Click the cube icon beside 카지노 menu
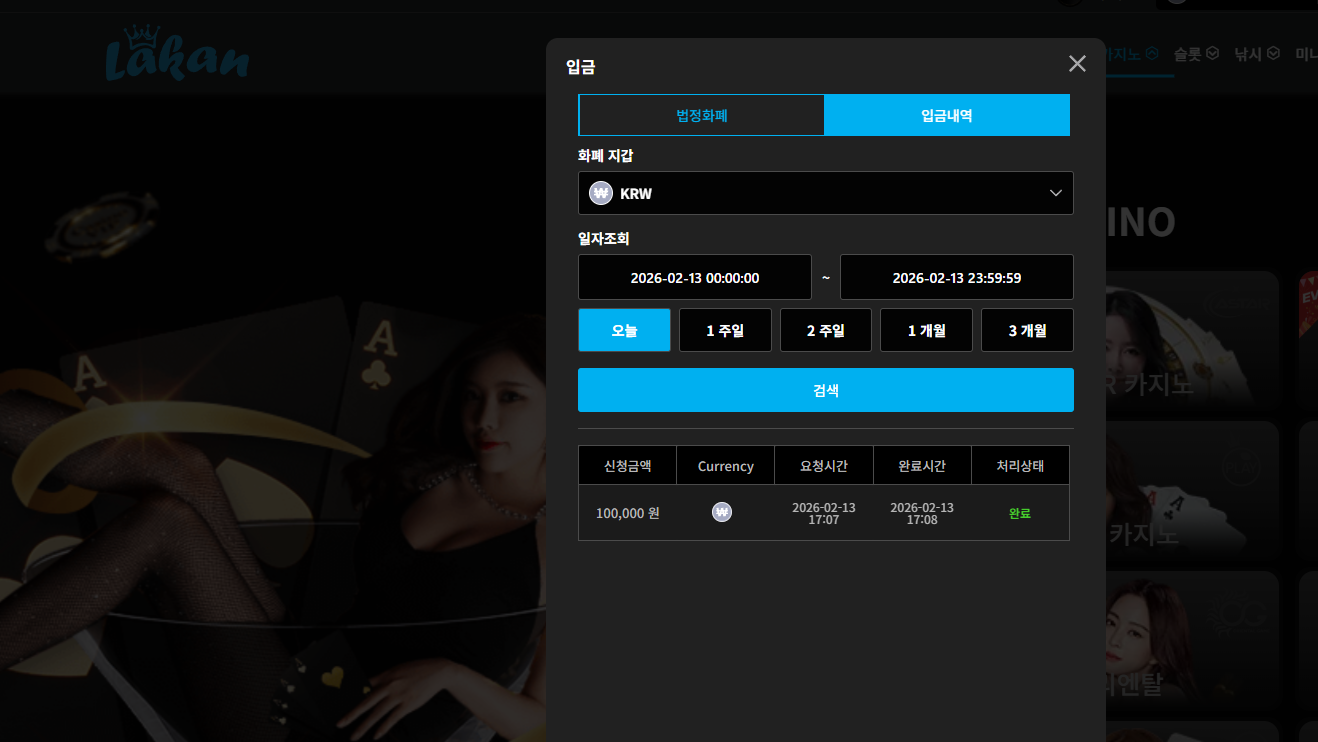Viewport: 1318px width, 742px height. click(x=1153, y=53)
